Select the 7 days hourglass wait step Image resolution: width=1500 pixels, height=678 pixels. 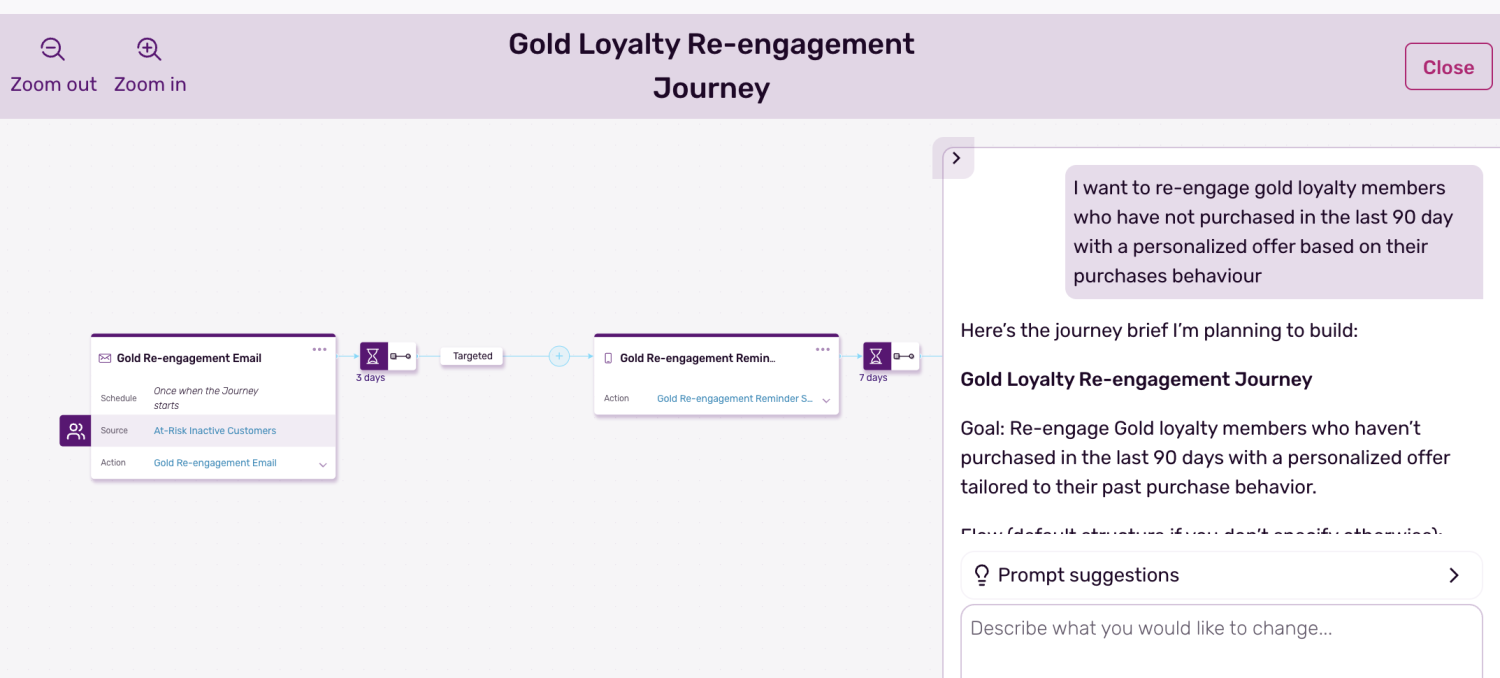click(877, 356)
